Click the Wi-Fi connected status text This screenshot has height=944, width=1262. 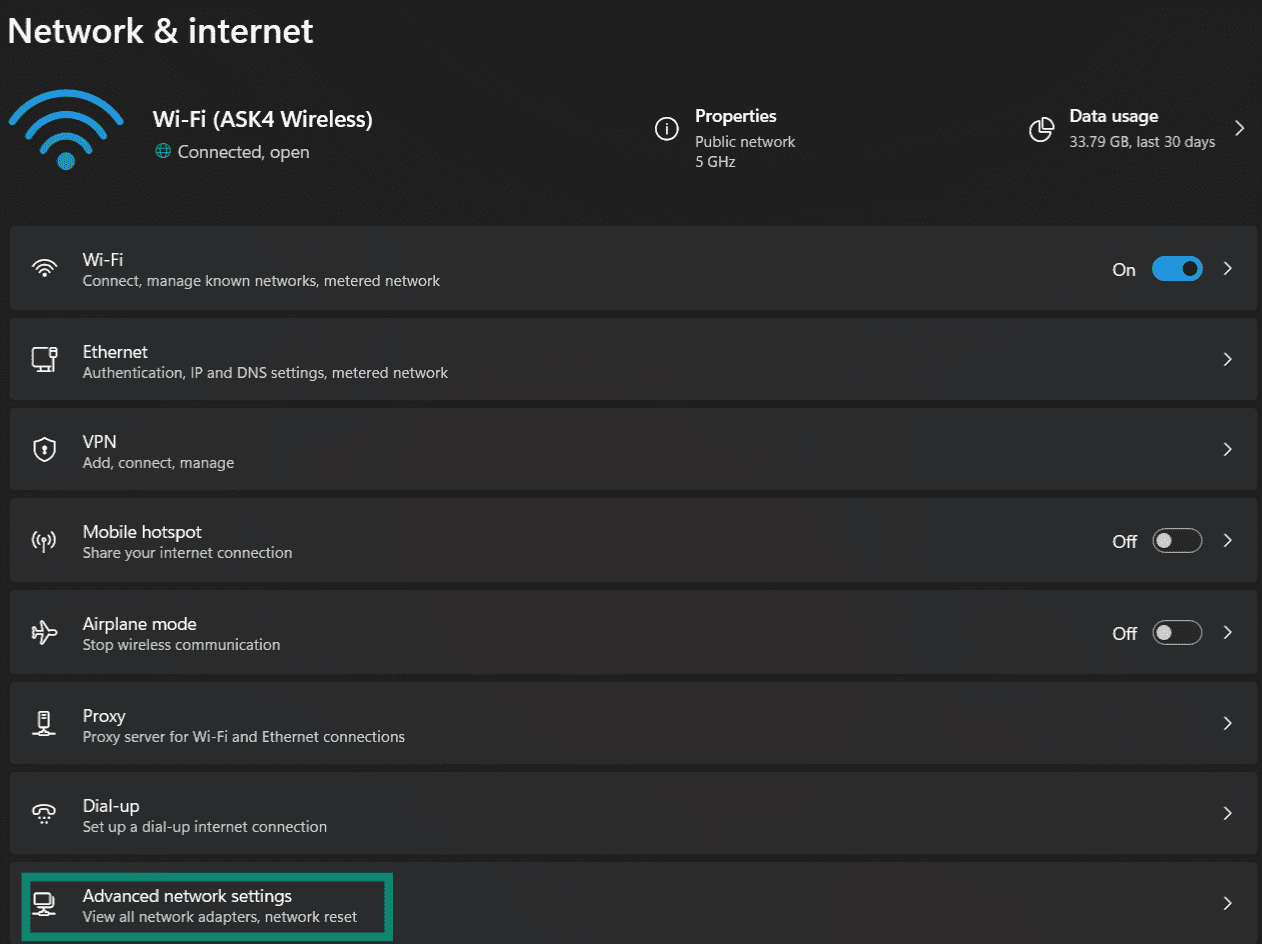tap(243, 151)
